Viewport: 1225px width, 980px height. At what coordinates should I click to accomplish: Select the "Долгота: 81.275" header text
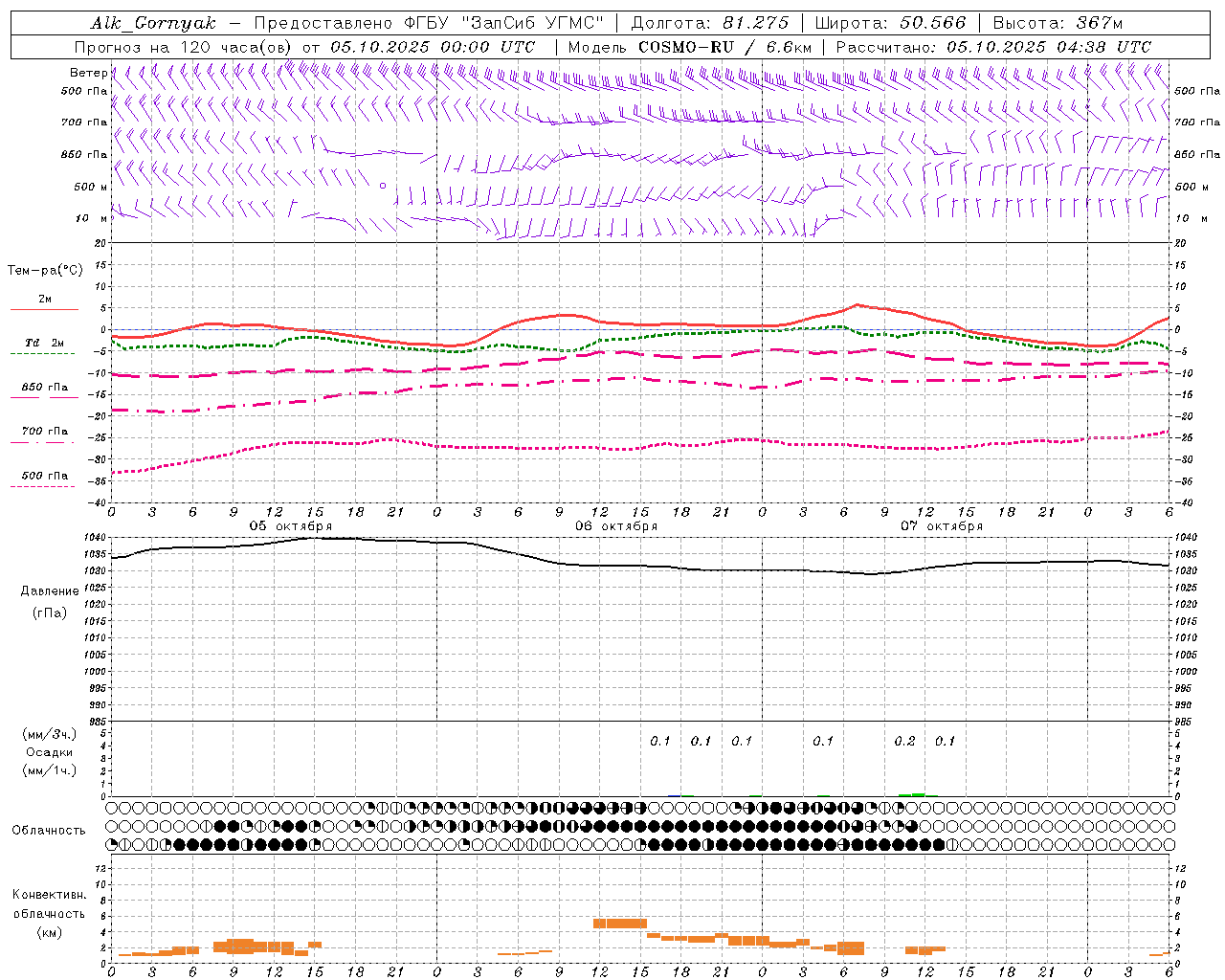(x=710, y=23)
